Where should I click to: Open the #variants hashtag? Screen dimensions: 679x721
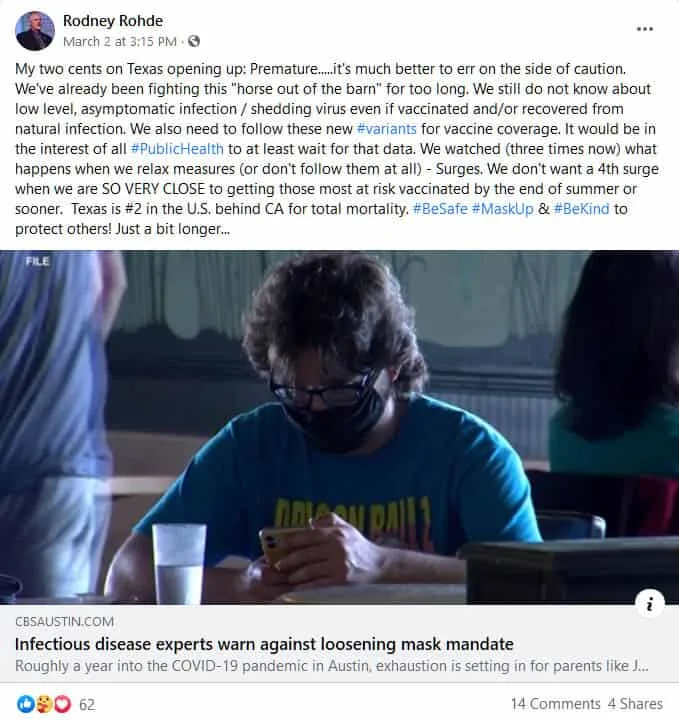(386, 129)
